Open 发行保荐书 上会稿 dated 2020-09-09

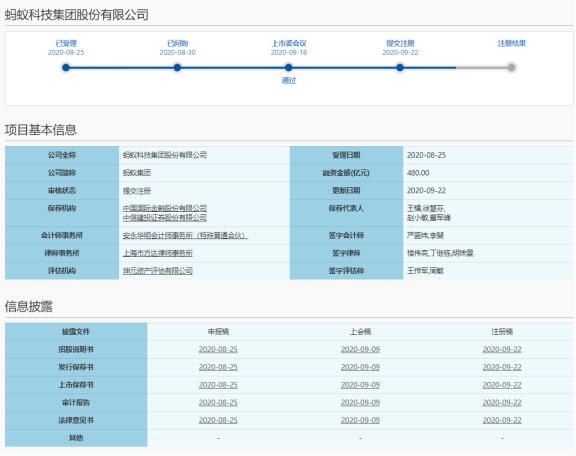360,367
